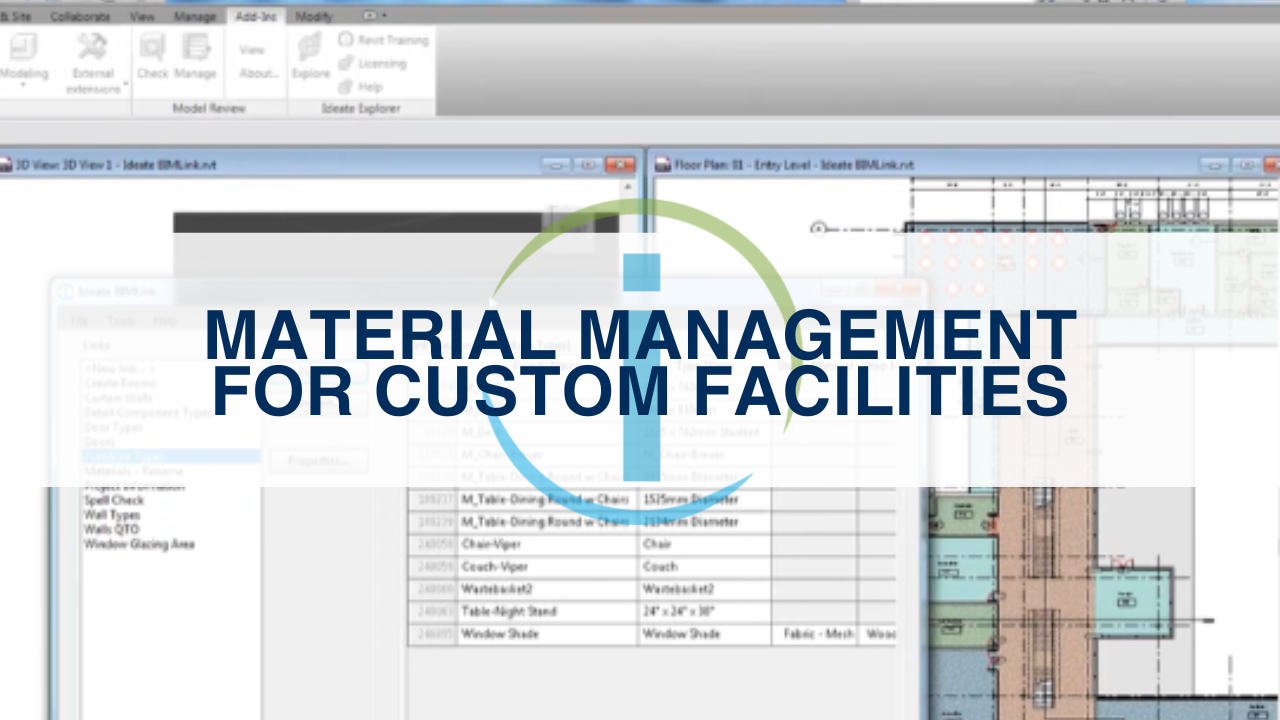This screenshot has height=720, width=1280.
Task: Click the 'Couch' type cell
Action: point(704,567)
